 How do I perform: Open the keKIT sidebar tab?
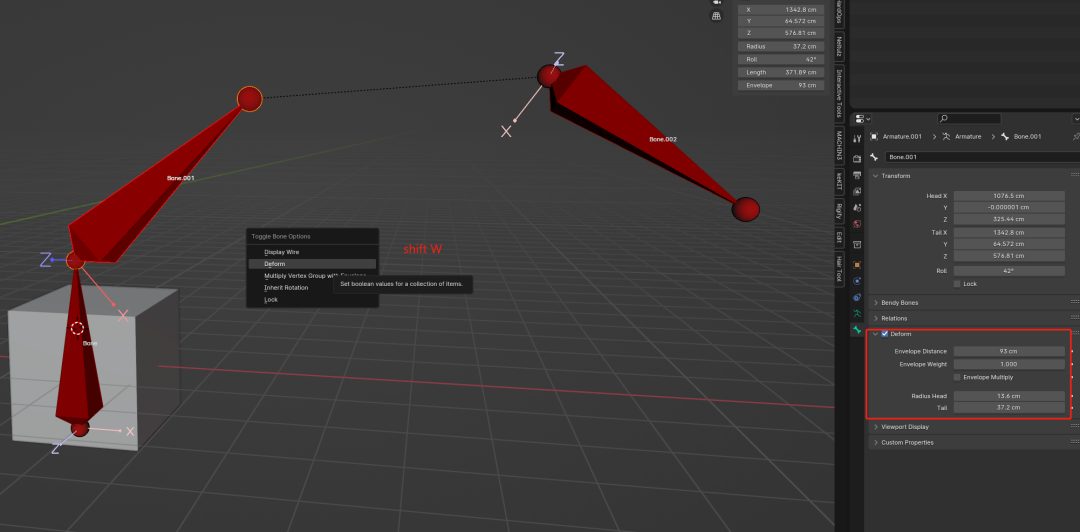click(840, 182)
